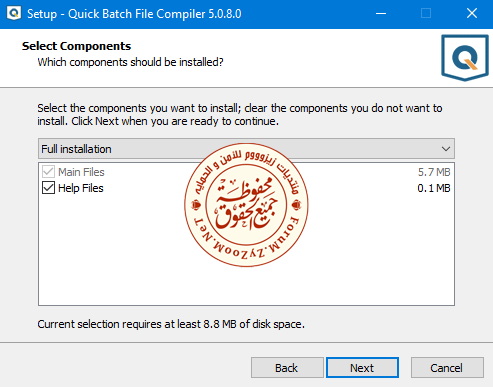Close the setup window
Viewport: 493px width, 387px height.
[x=472, y=14]
